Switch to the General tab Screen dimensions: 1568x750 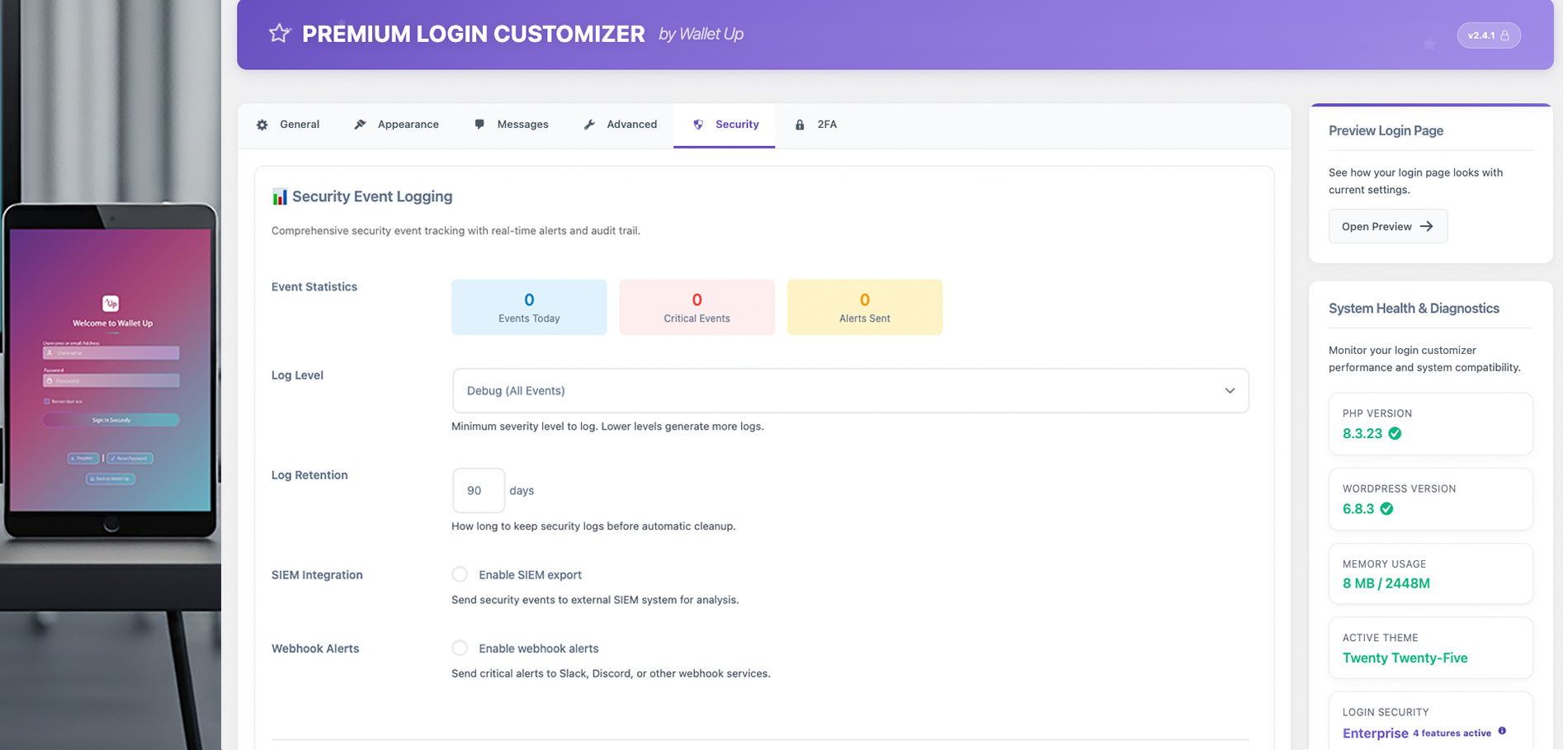(289, 124)
